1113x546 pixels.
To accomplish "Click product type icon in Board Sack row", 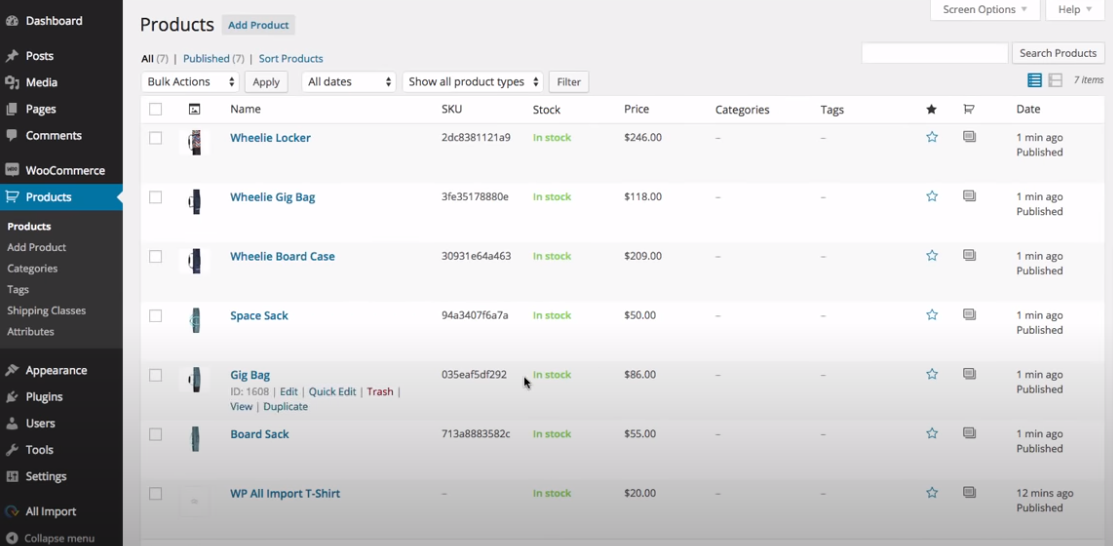I will (x=969, y=432).
